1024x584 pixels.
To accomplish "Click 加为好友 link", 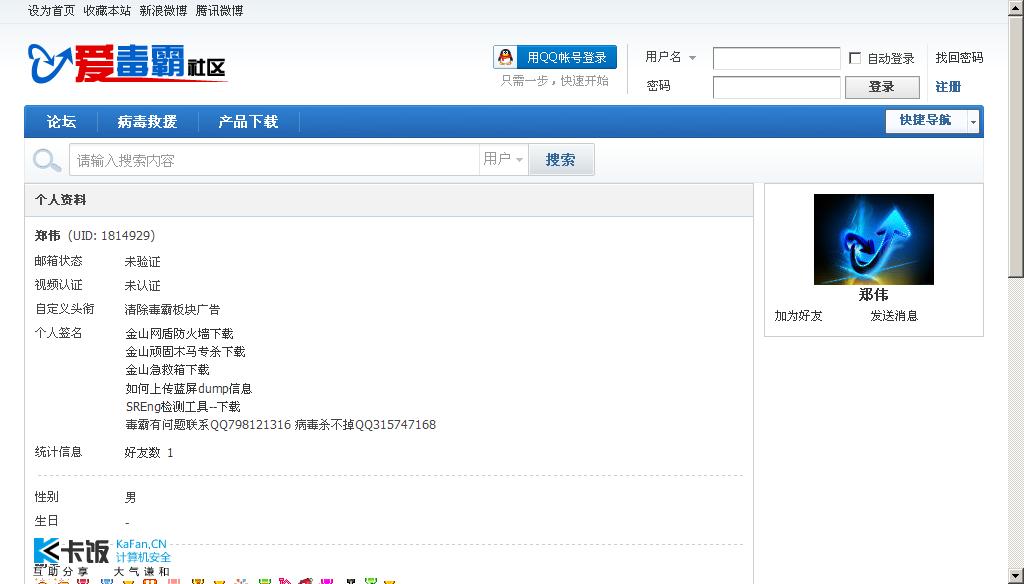I will coord(798,316).
